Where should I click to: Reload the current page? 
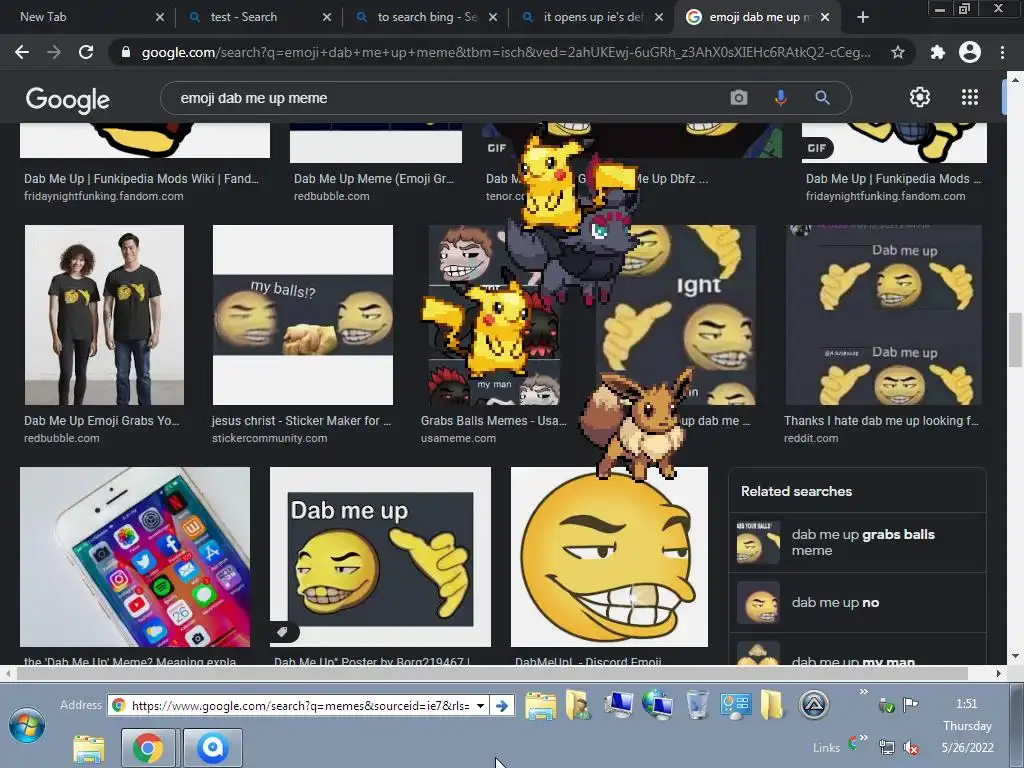pos(86,52)
